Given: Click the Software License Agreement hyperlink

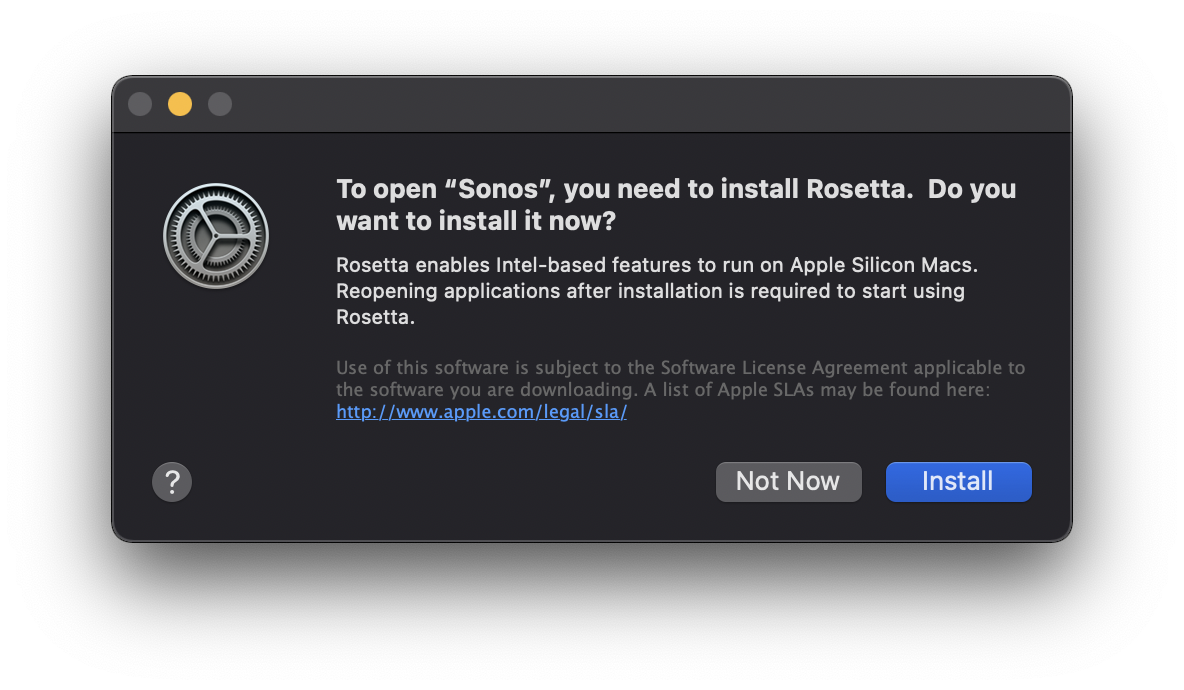Looking at the screenshot, I should [x=481, y=411].
